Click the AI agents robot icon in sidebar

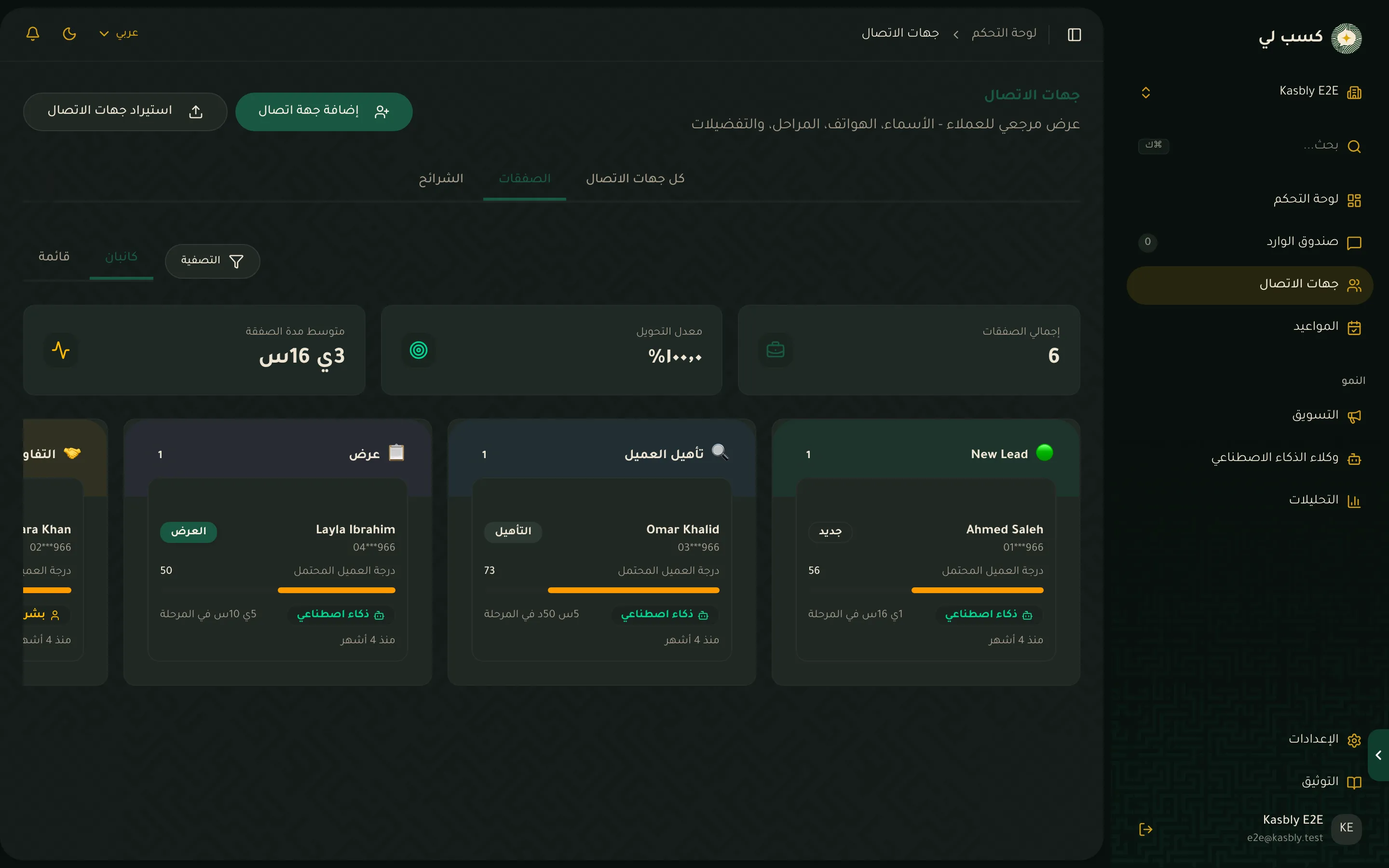(1354, 459)
